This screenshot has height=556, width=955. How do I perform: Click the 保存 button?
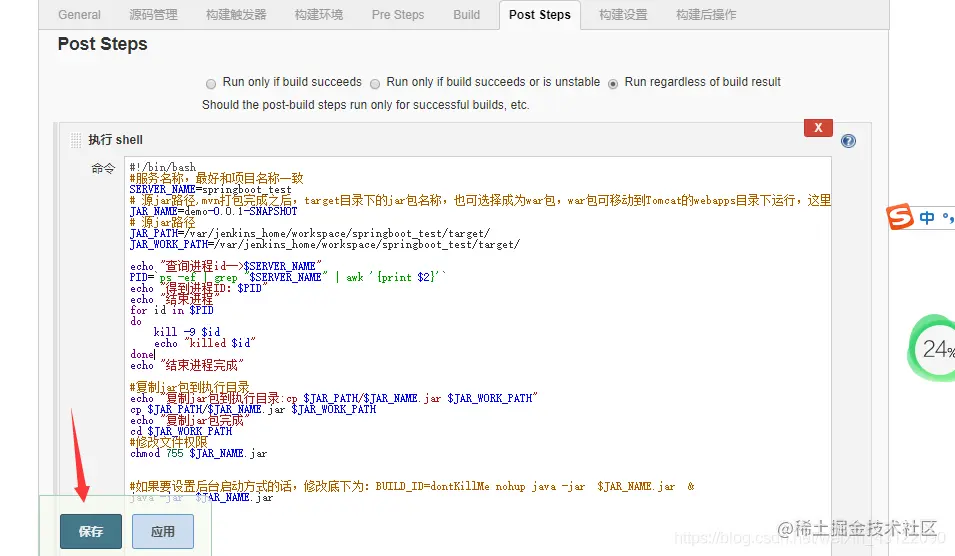tap(91, 532)
